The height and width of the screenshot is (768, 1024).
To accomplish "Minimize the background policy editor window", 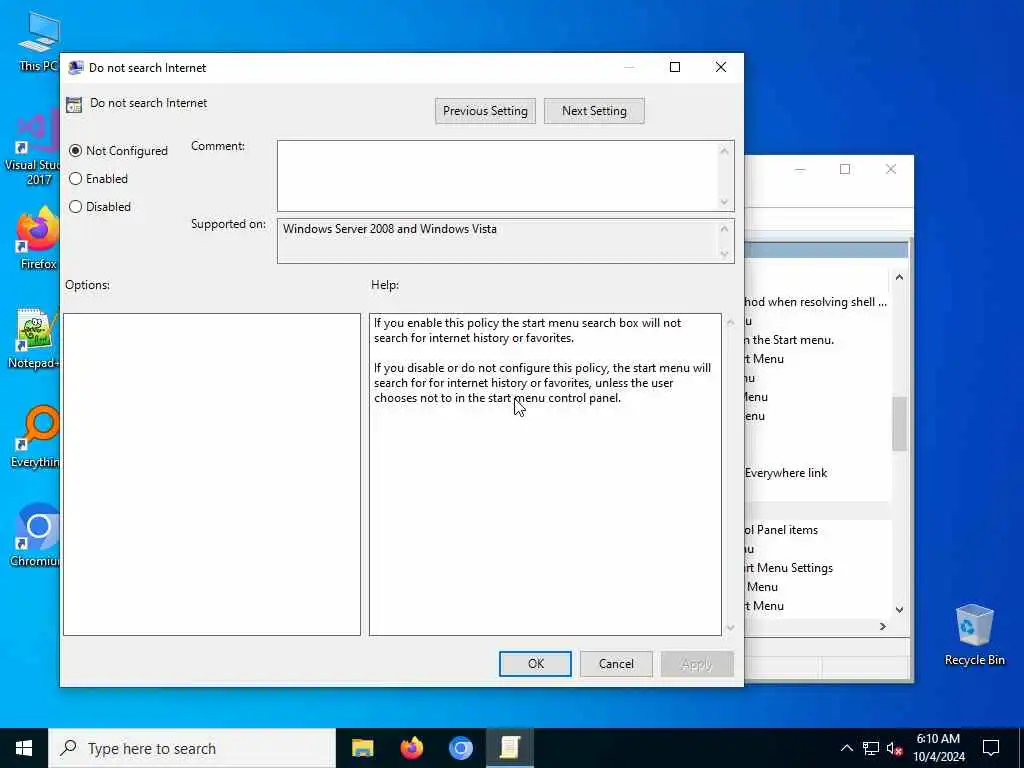I will [800, 170].
